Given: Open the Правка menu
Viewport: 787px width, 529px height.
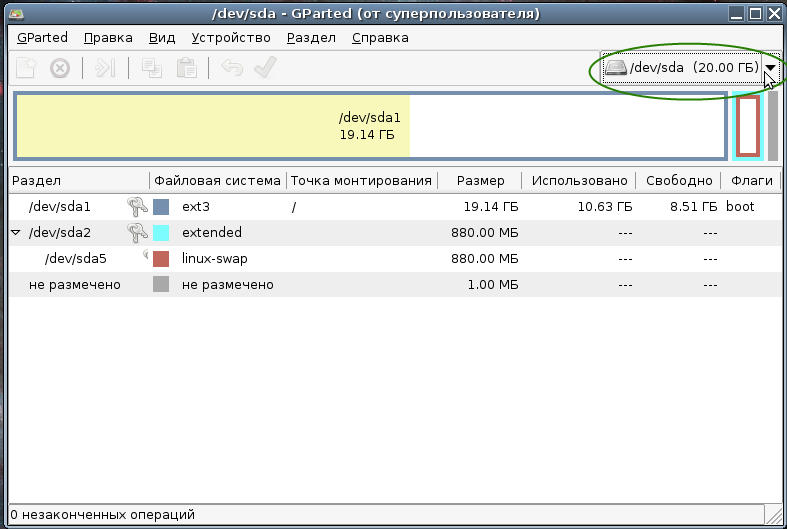Looking at the screenshot, I should point(108,38).
